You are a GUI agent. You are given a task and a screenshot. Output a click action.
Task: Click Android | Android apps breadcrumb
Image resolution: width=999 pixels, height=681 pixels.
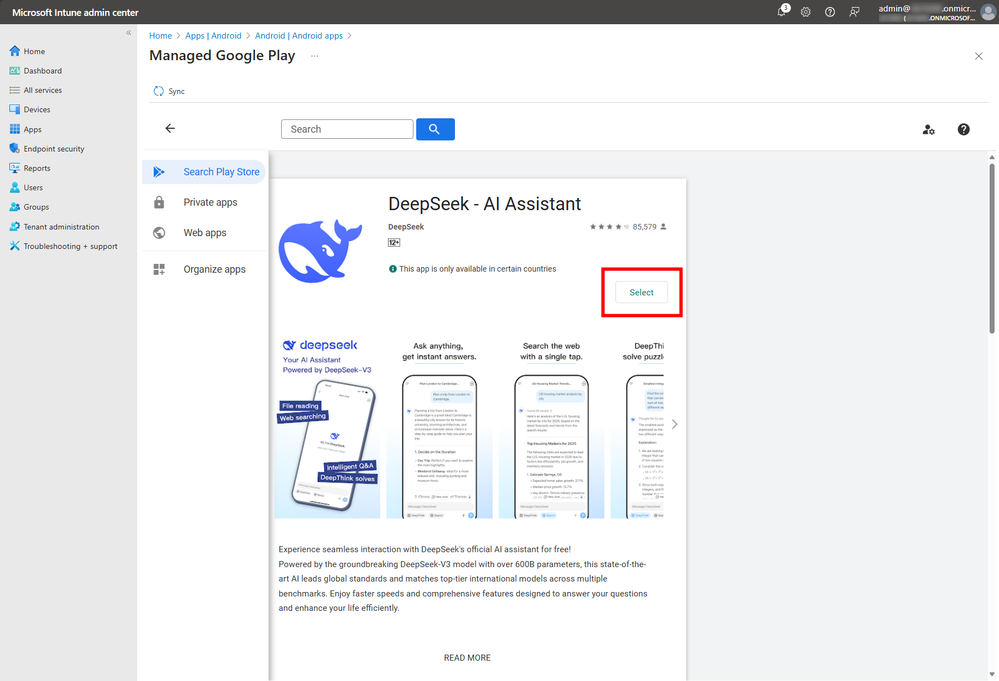[299, 36]
